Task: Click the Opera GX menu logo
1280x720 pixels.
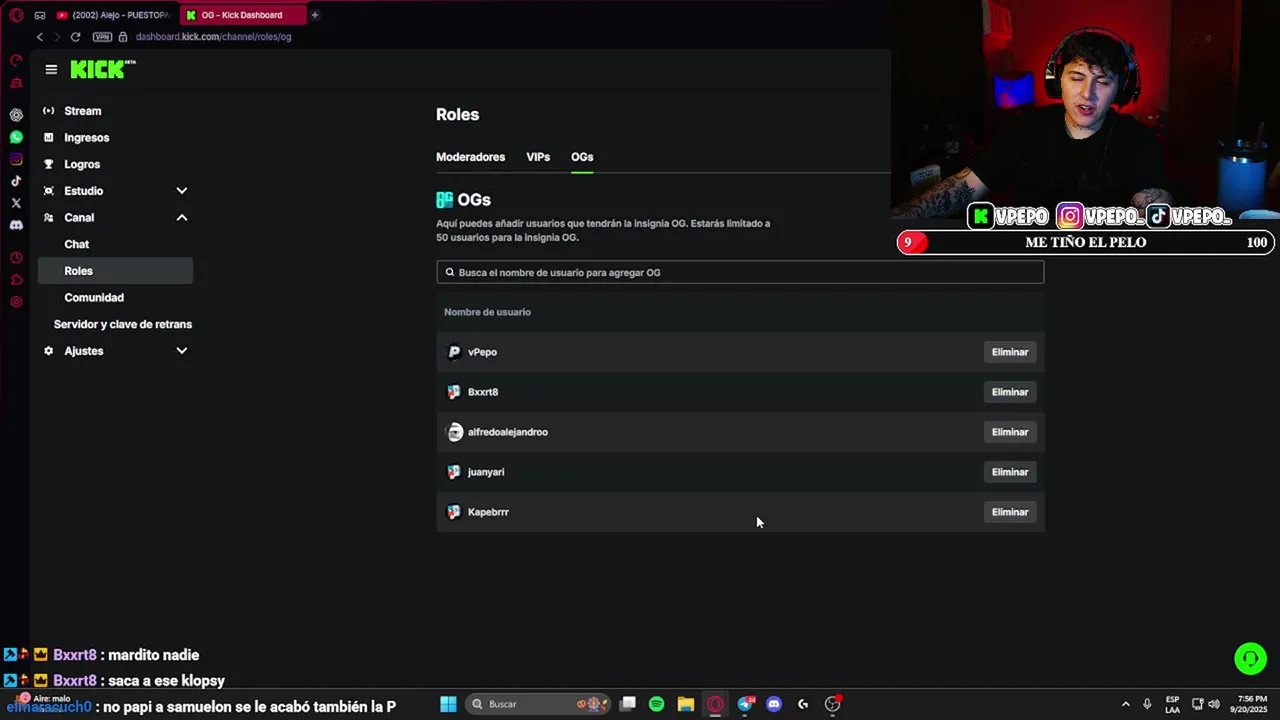Action: pyautogui.click(x=16, y=15)
